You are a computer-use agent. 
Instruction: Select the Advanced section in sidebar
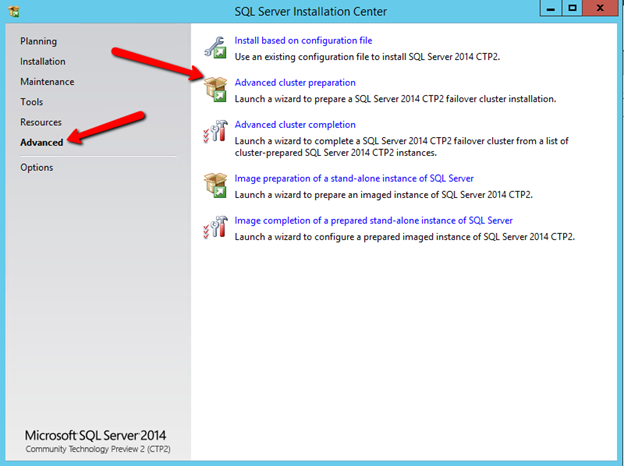tap(41, 142)
